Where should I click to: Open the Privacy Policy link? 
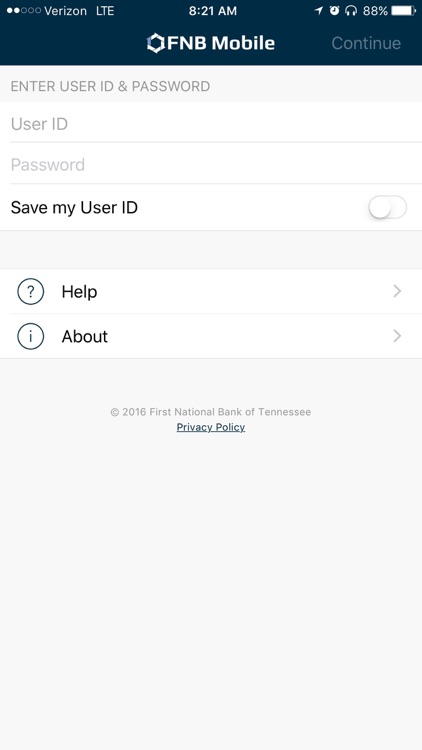[211, 427]
